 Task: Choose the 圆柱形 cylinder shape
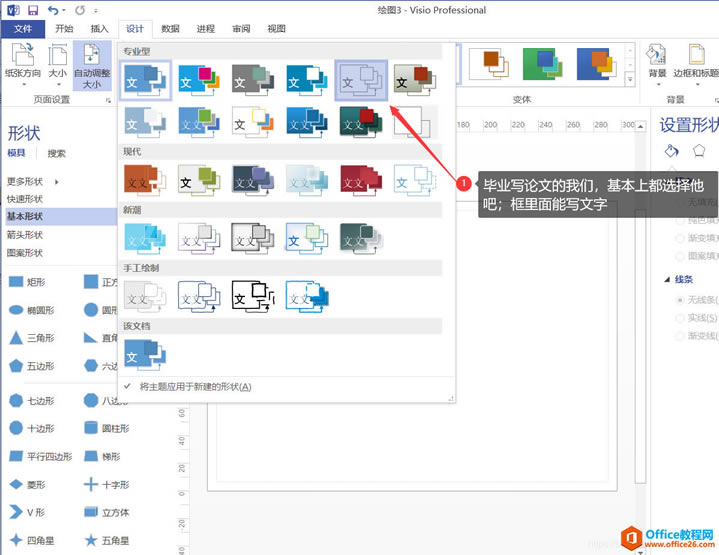pos(106,428)
